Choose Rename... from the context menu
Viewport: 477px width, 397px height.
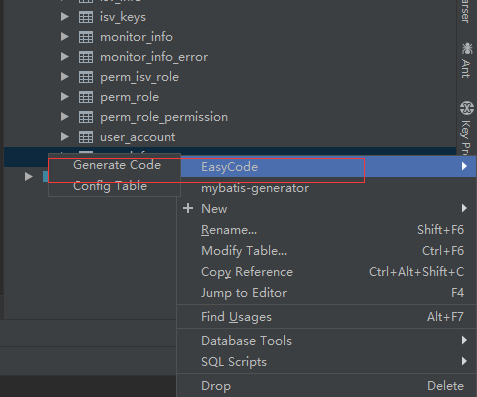(x=326, y=230)
